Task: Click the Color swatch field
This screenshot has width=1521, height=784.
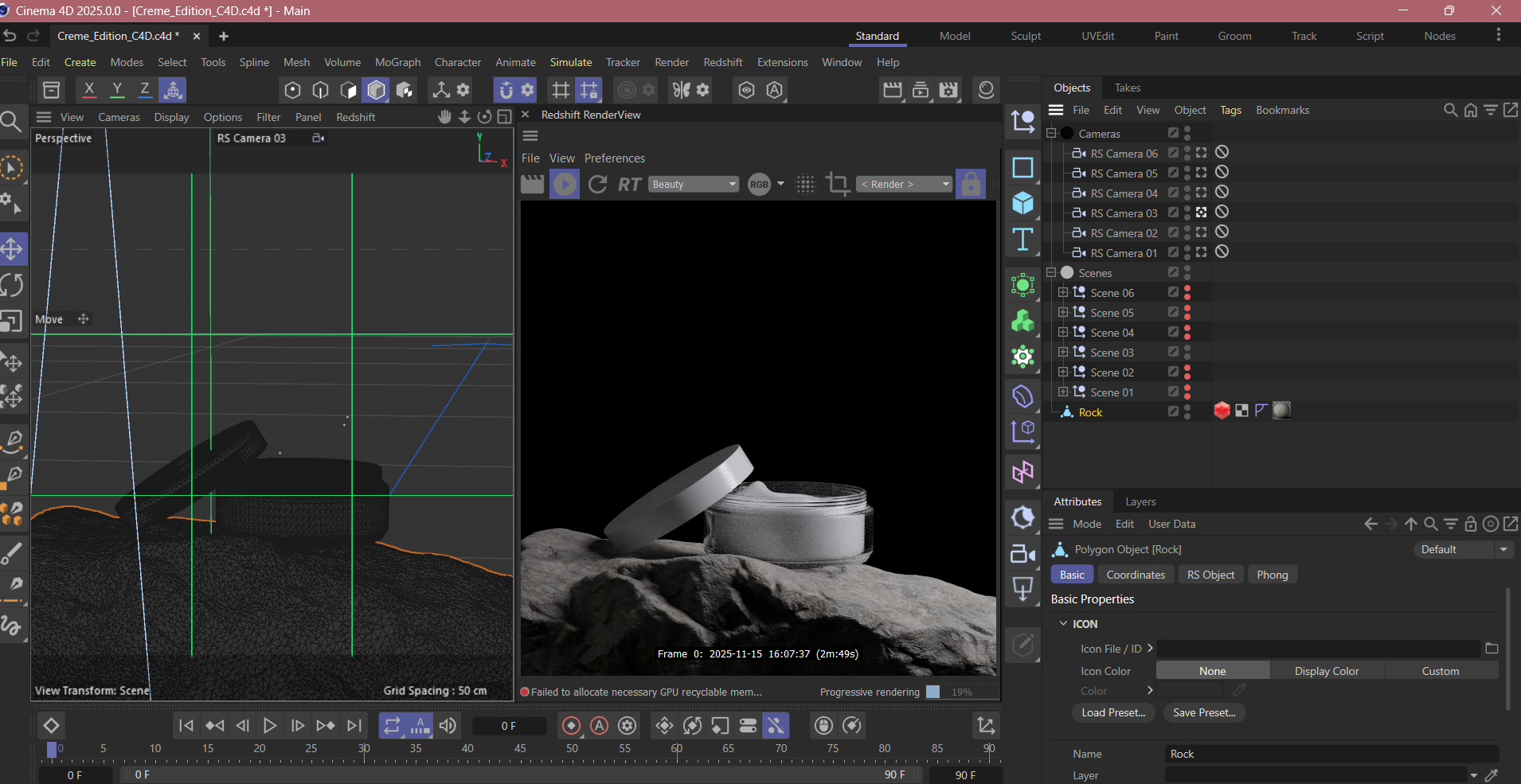Action: (1189, 691)
